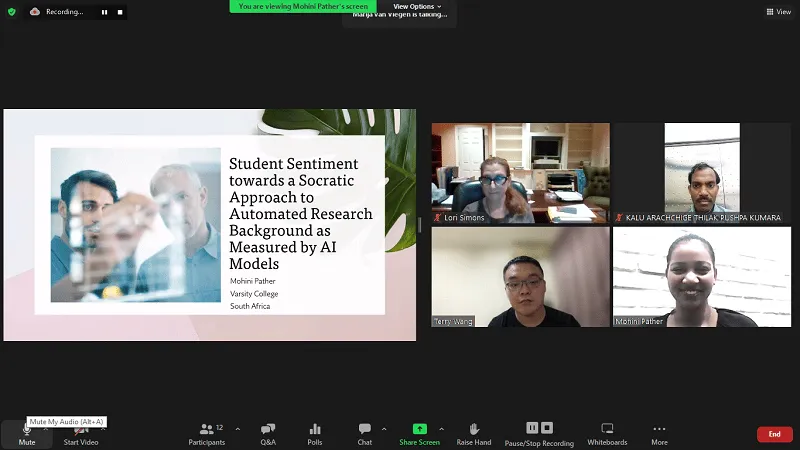Mute the microphone audio
This screenshot has height=450, width=800.
point(27,433)
